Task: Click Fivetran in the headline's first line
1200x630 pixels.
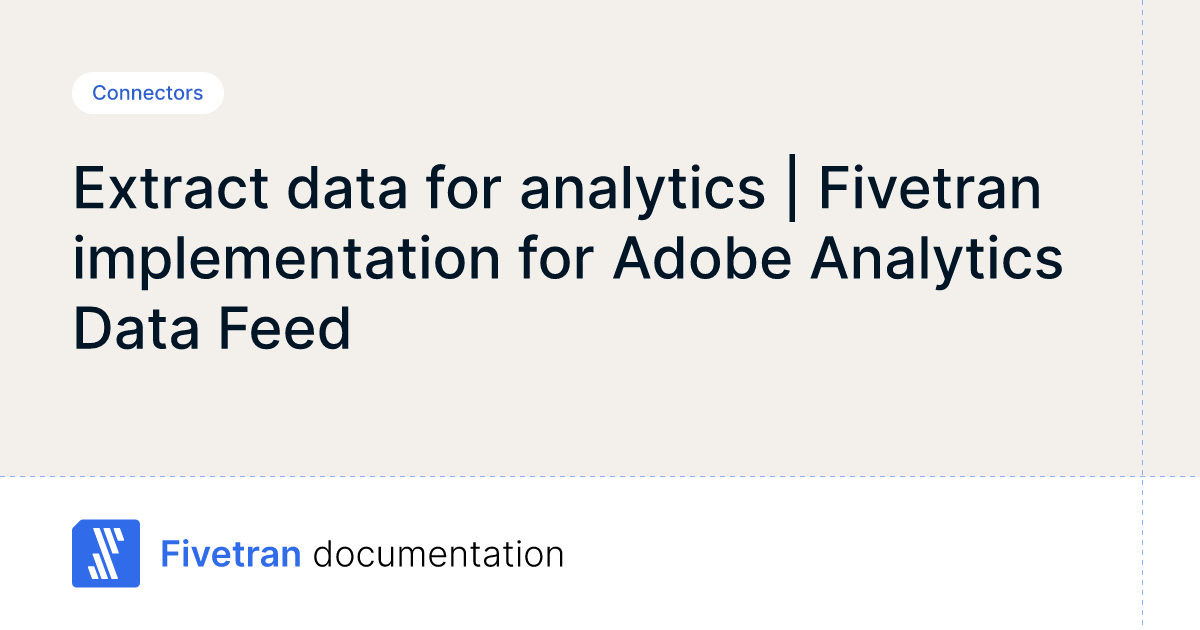Action: pos(930,189)
